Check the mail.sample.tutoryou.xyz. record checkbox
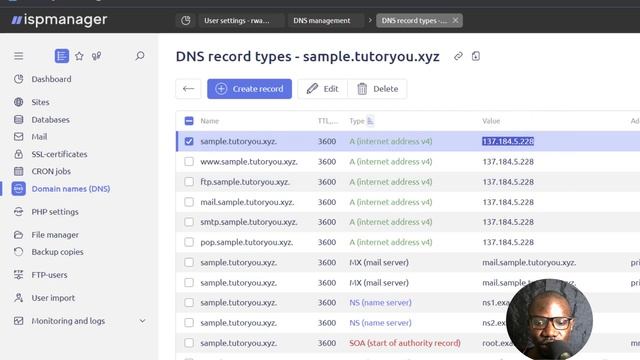 click(x=189, y=202)
